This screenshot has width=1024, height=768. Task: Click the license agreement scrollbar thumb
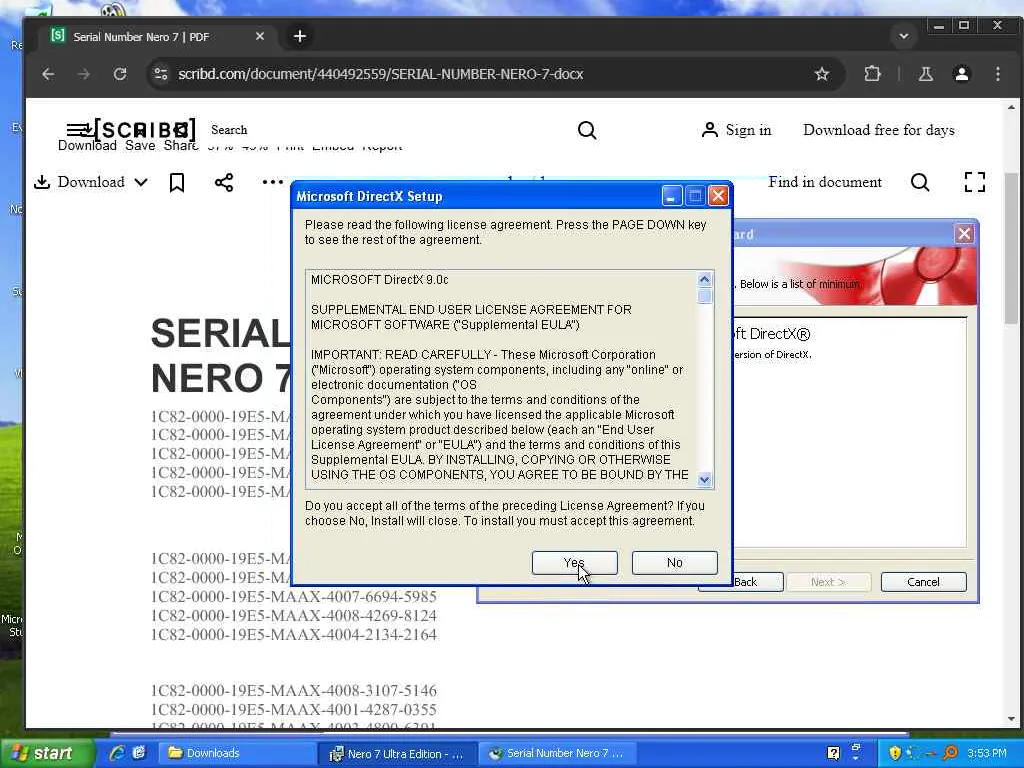[x=704, y=296]
